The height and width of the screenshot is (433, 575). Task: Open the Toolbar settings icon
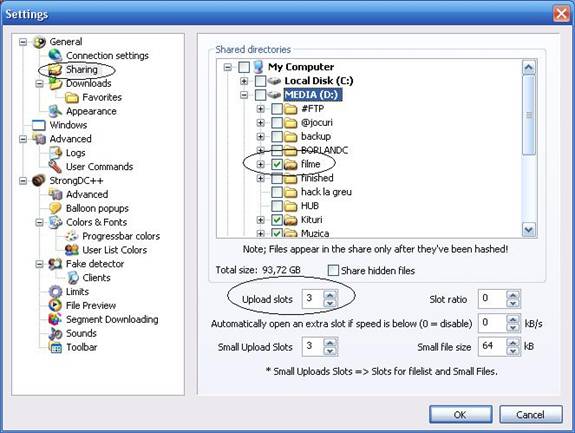[x=55, y=347]
